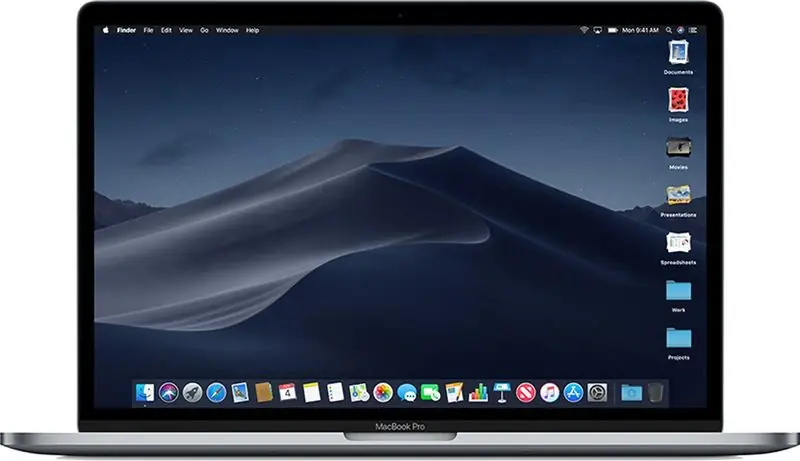Open Photos colorful flower icon in Dock

point(383,393)
